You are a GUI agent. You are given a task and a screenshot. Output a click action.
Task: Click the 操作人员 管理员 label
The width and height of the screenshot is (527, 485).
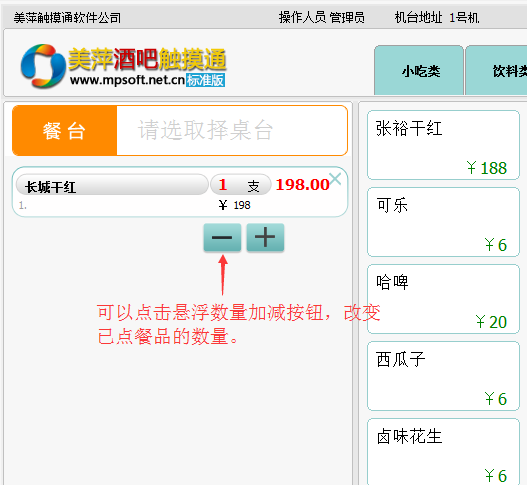[x=322, y=17]
